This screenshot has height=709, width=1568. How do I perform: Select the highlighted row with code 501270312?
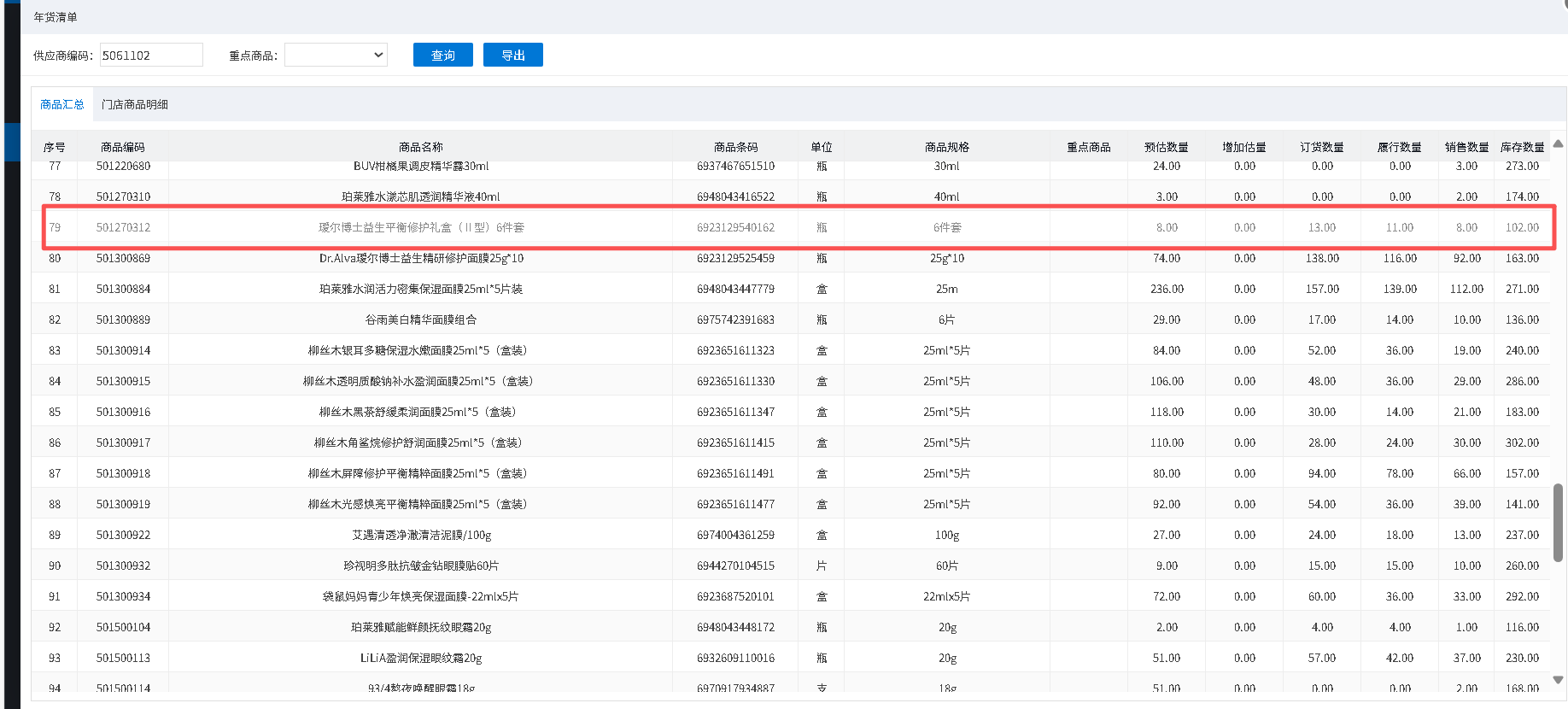[x=421, y=227]
